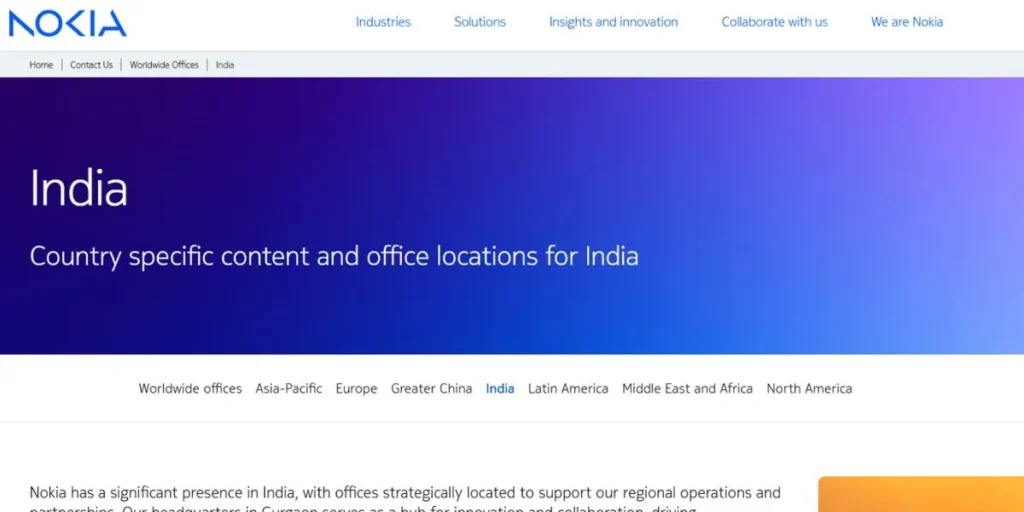Click the Nokia logo

pos(67,23)
